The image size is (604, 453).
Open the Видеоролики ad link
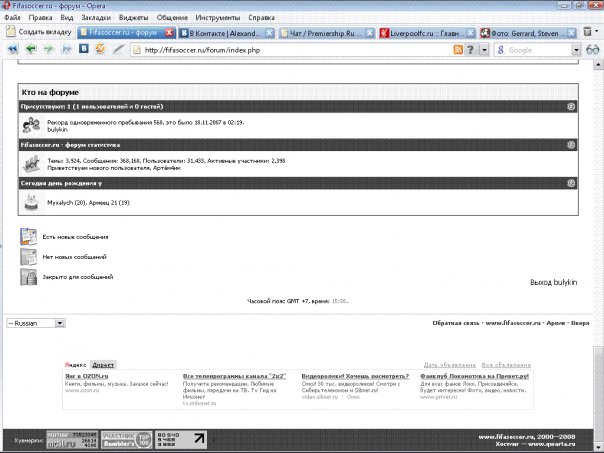point(355,376)
